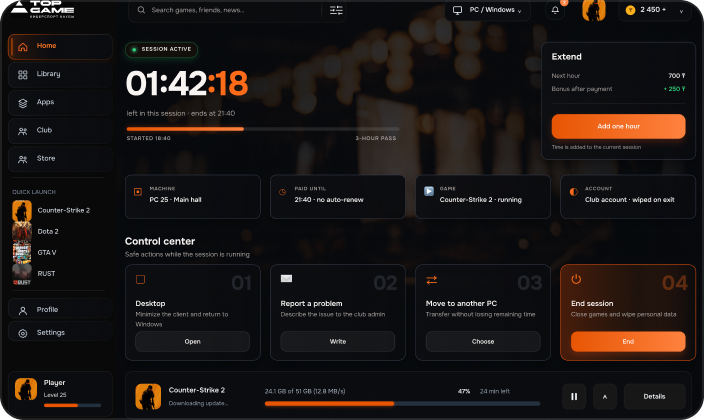
Task: Open the Desktop control card button
Action: click(193, 341)
